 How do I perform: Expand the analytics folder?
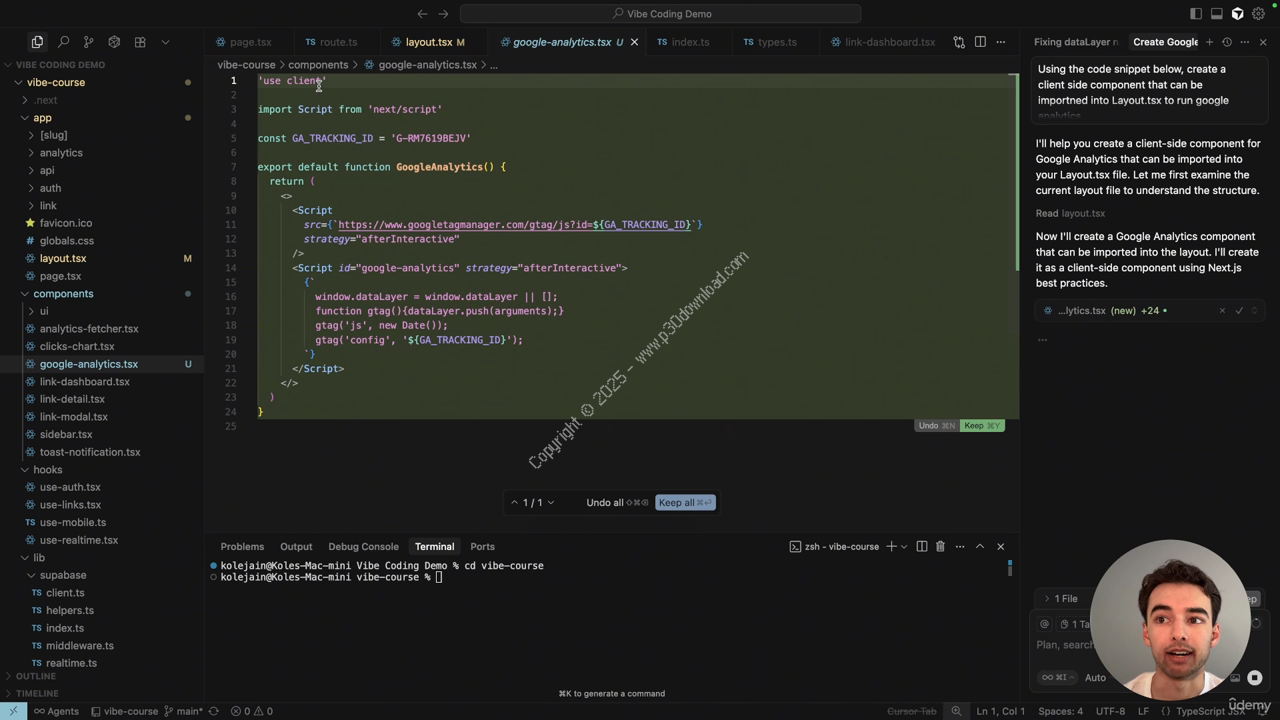61,153
